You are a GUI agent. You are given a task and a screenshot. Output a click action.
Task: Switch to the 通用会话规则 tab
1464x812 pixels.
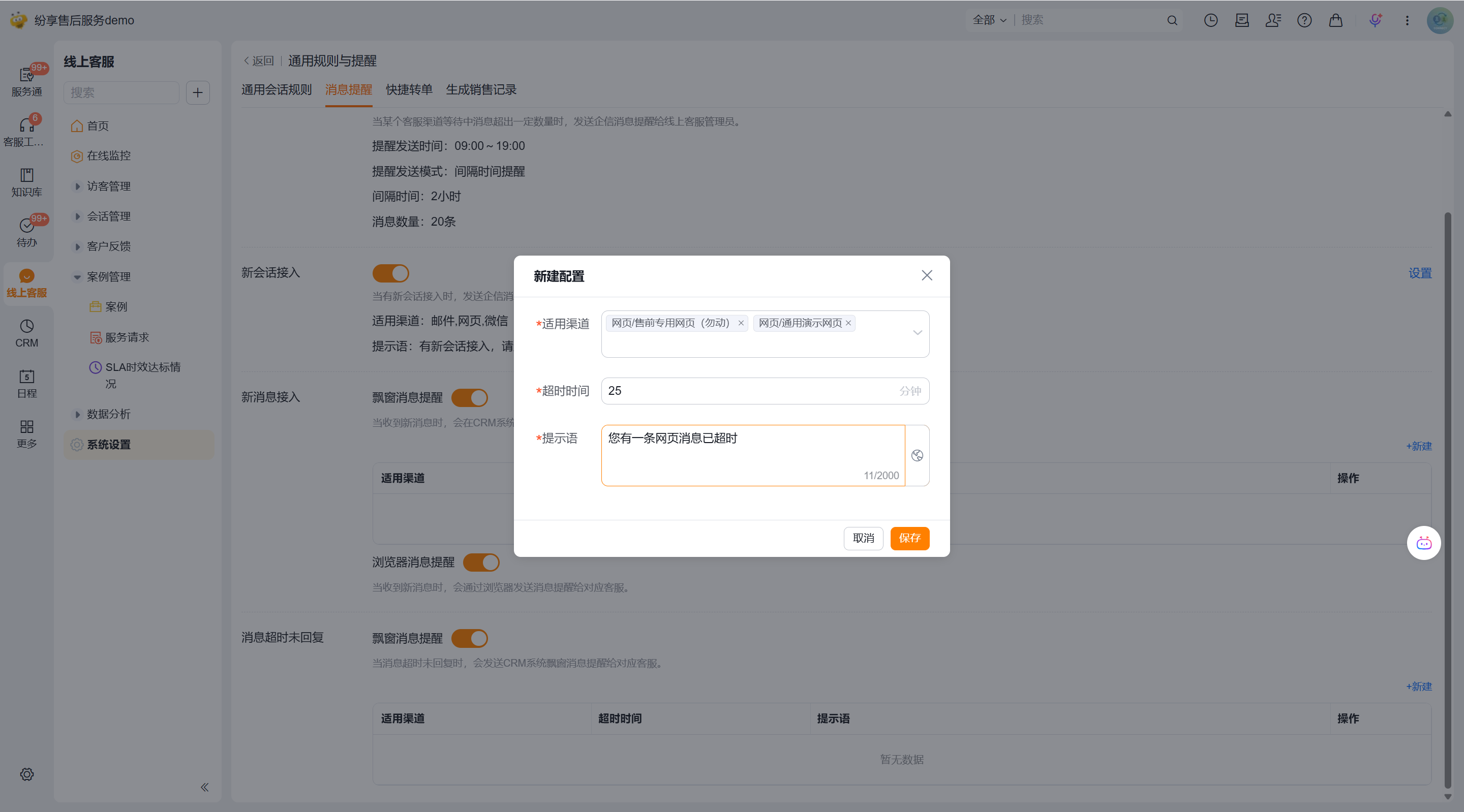tap(276, 90)
